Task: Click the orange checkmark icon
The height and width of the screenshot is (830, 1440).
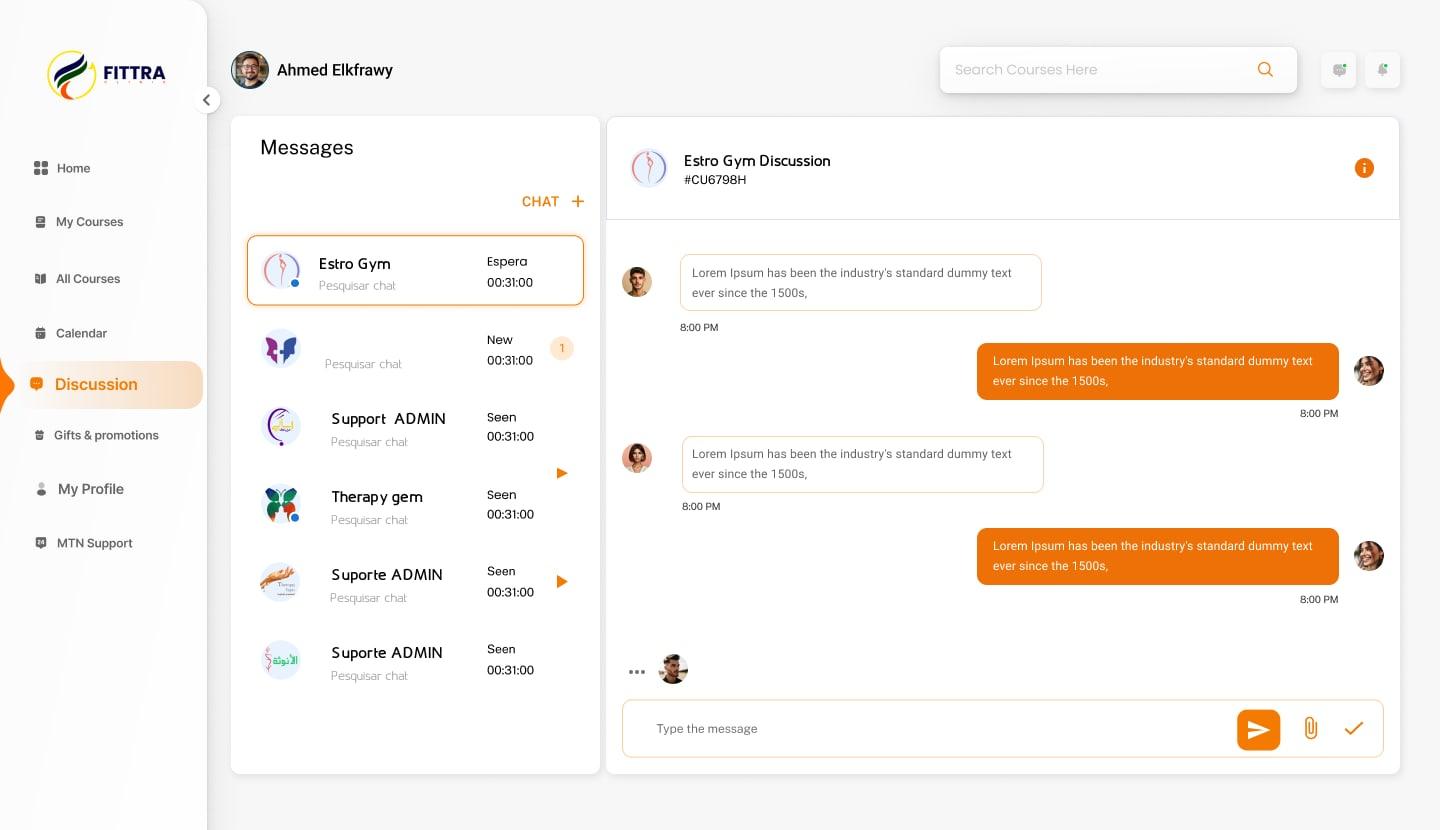Action: click(1354, 729)
